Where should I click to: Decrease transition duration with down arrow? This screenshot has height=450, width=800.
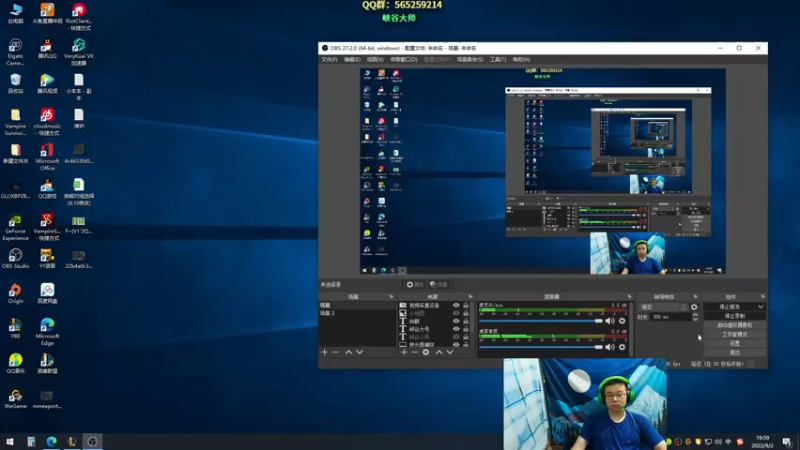[695, 319]
